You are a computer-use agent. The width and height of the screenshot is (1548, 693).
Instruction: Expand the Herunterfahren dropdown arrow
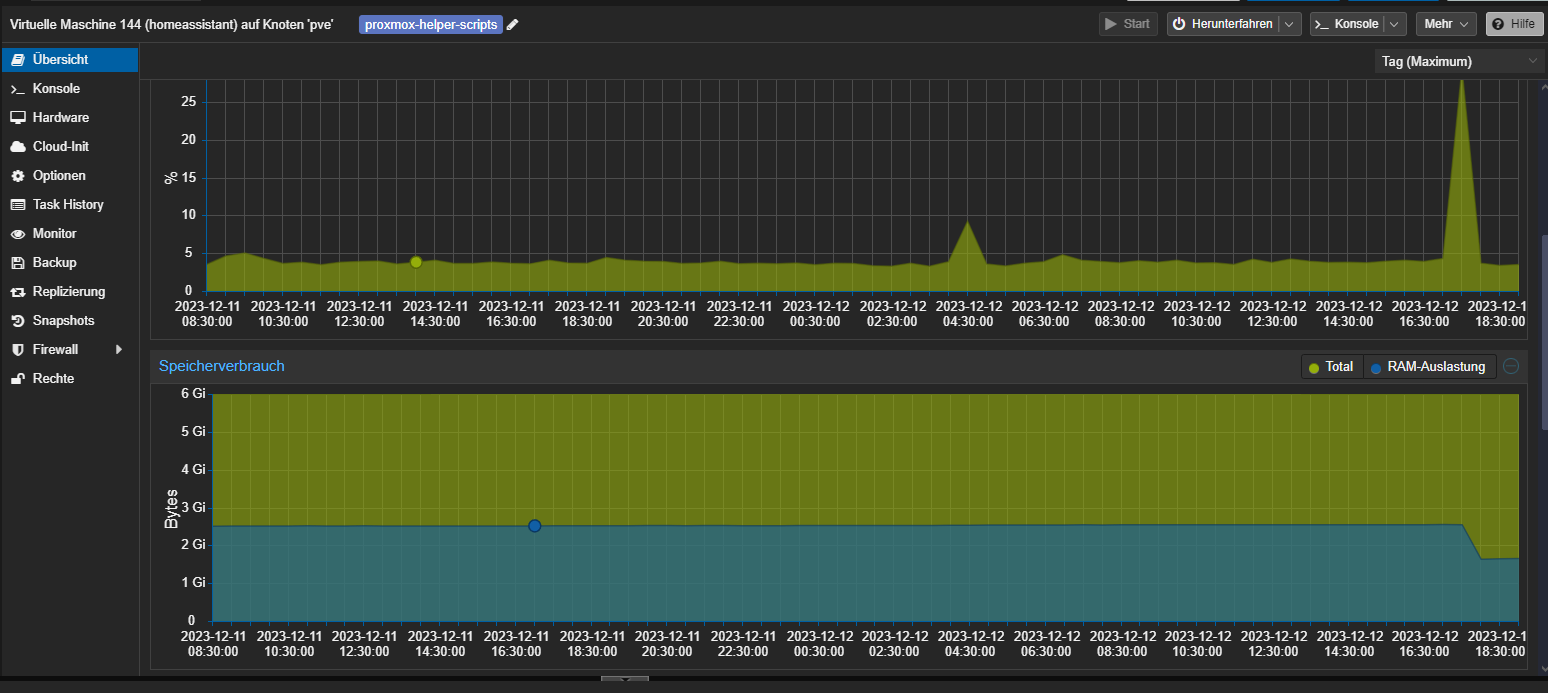[x=1290, y=24]
